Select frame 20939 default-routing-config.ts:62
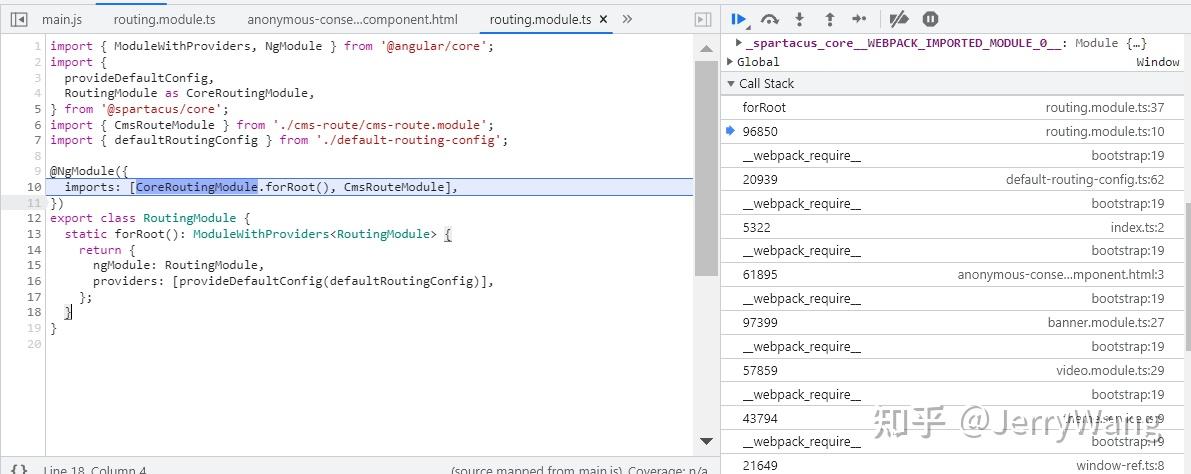 pyautogui.click(x=952, y=179)
